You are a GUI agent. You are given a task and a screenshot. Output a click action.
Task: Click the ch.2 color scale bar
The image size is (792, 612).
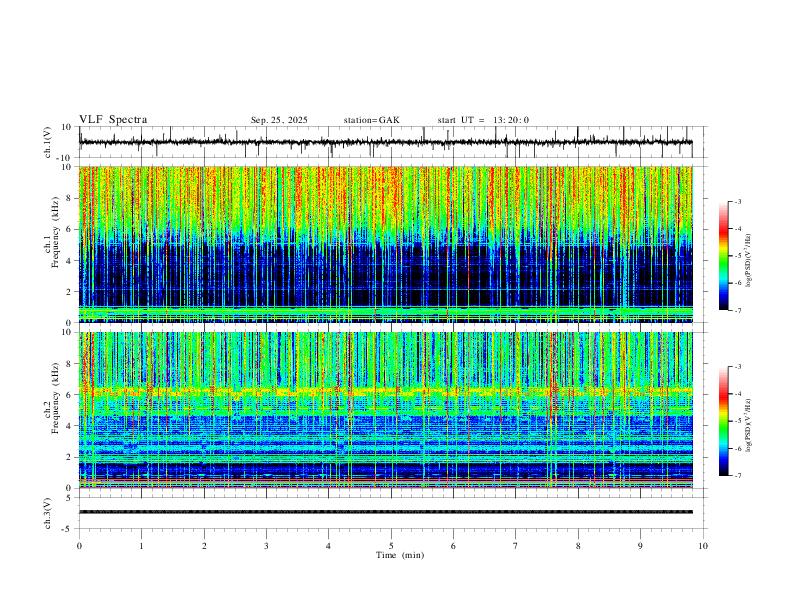point(724,421)
